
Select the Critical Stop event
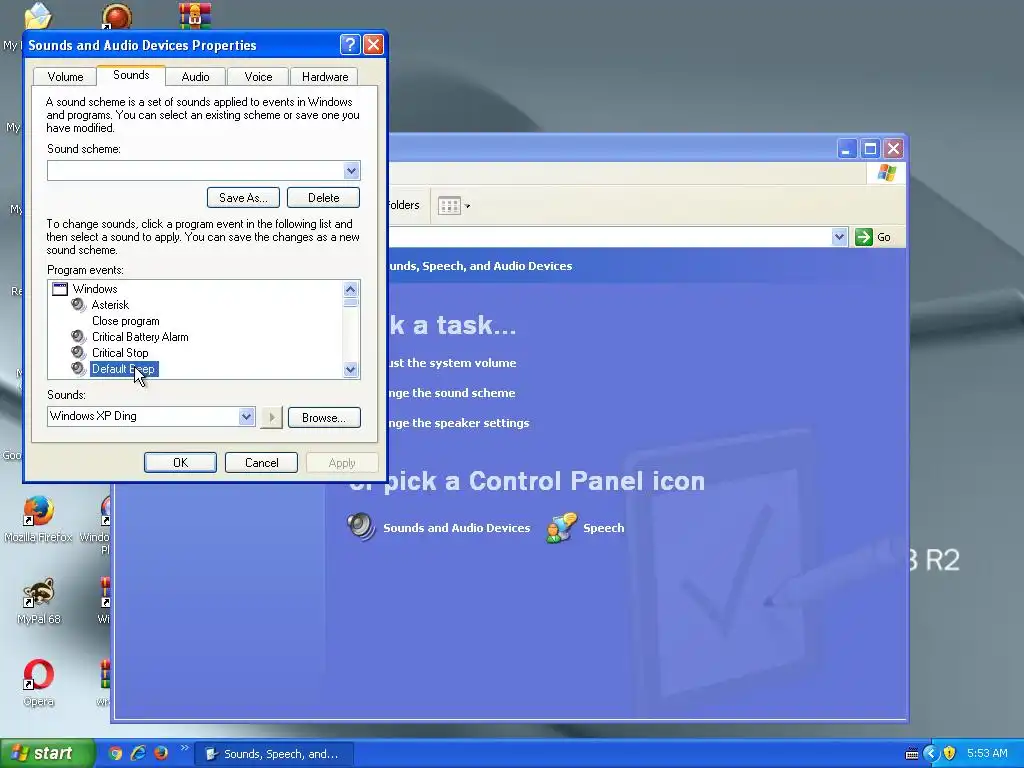[120, 353]
